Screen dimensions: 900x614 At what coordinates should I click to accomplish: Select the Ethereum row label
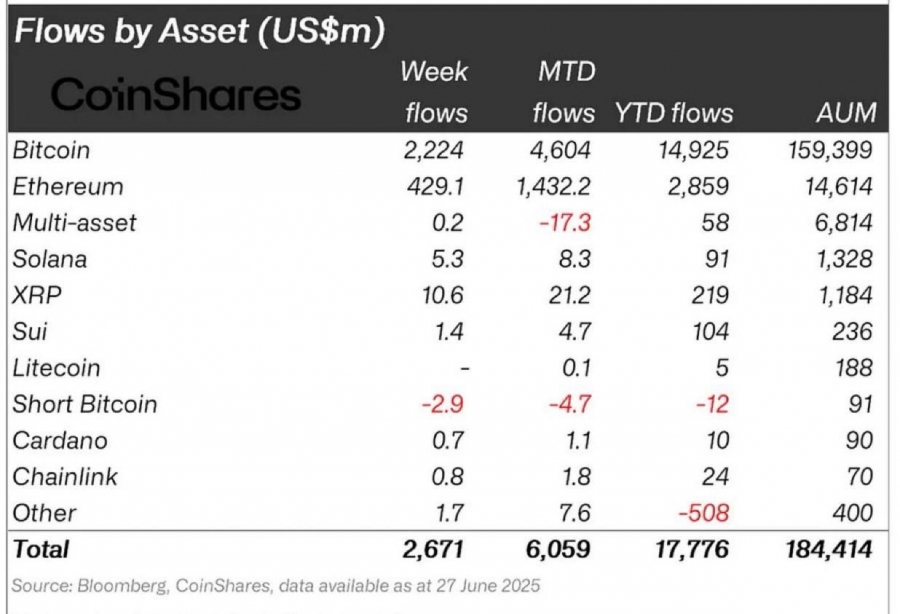(x=68, y=187)
